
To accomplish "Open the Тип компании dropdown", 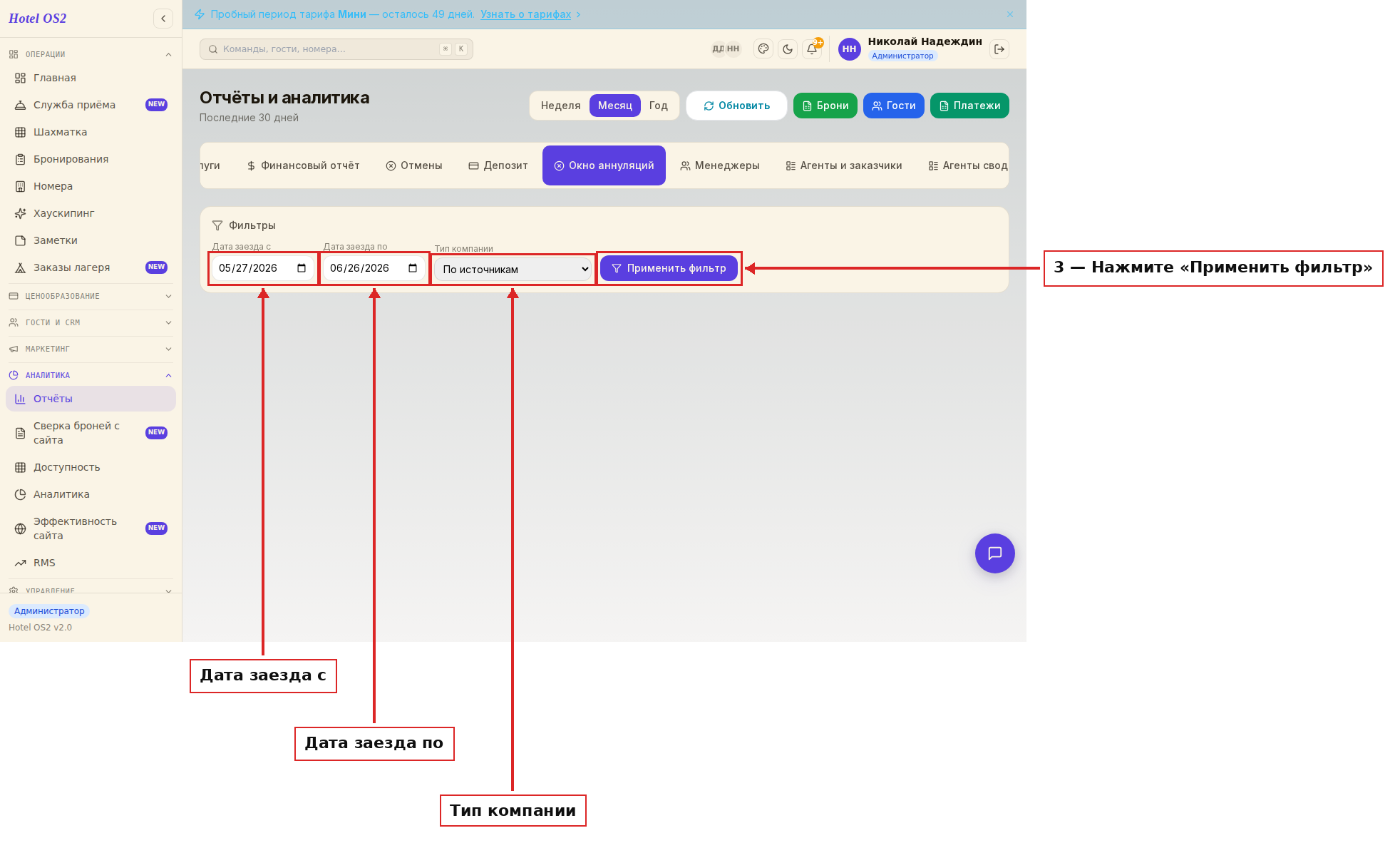I will tap(513, 270).
